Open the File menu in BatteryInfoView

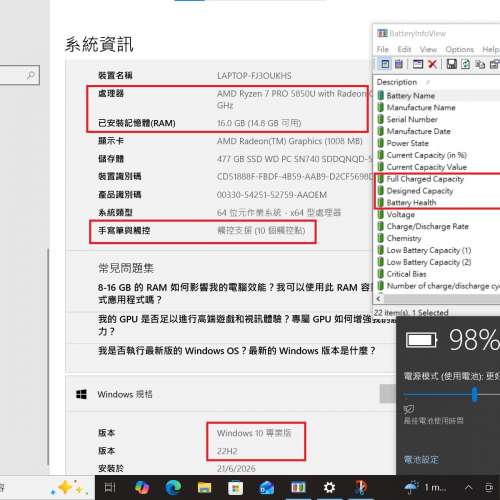[x=382, y=49]
